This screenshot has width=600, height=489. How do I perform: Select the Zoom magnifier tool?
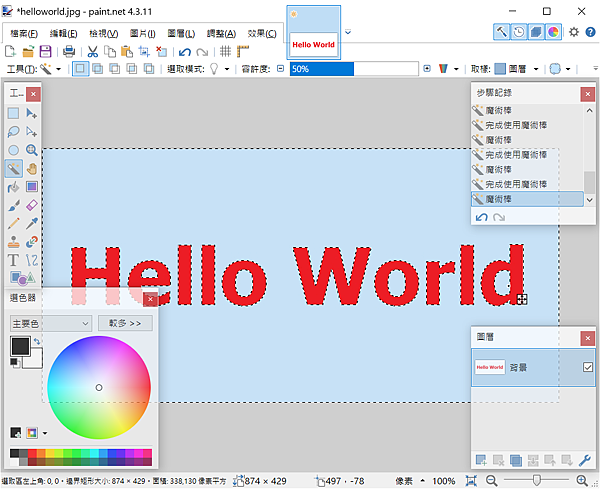coord(32,150)
